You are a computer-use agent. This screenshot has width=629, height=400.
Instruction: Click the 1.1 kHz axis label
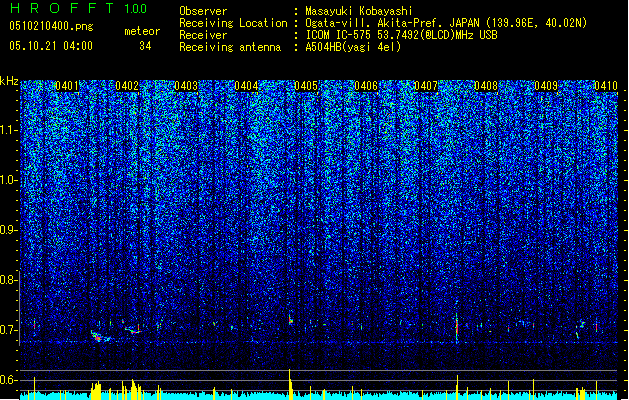pos(8,130)
